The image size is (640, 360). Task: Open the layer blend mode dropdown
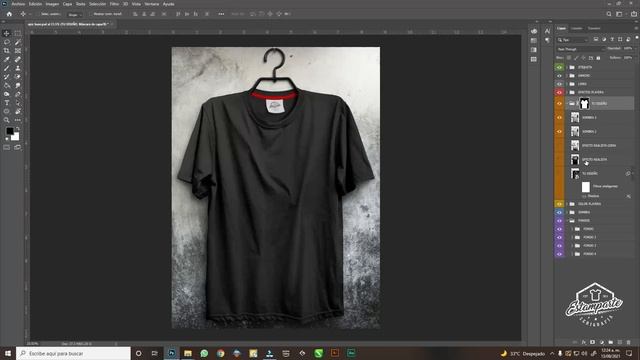pyautogui.click(x=580, y=49)
